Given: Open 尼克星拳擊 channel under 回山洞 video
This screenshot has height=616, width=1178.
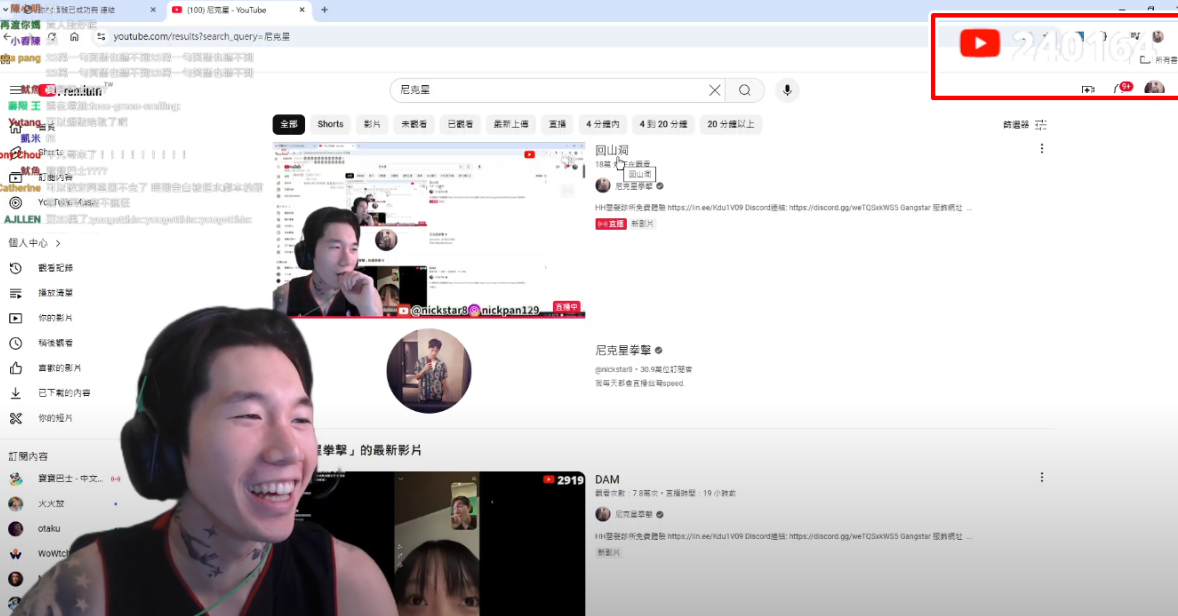Looking at the screenshot, I should pyautogui.click(x=634, y=186).
